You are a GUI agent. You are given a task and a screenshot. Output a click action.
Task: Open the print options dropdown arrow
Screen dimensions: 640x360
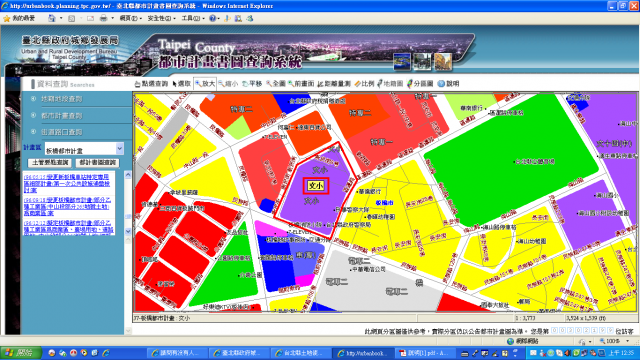tap(112, 18)
